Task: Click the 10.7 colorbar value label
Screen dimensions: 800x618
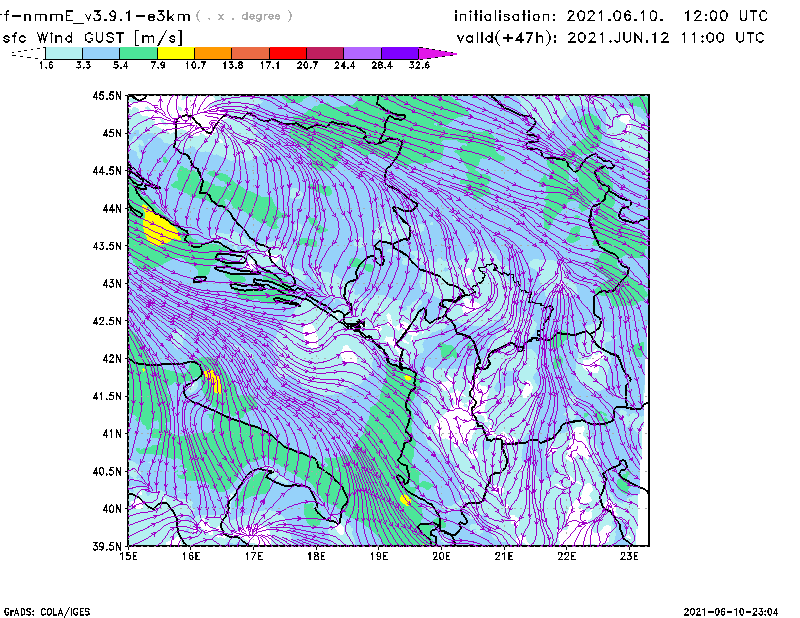Action: tap(195, 65)
